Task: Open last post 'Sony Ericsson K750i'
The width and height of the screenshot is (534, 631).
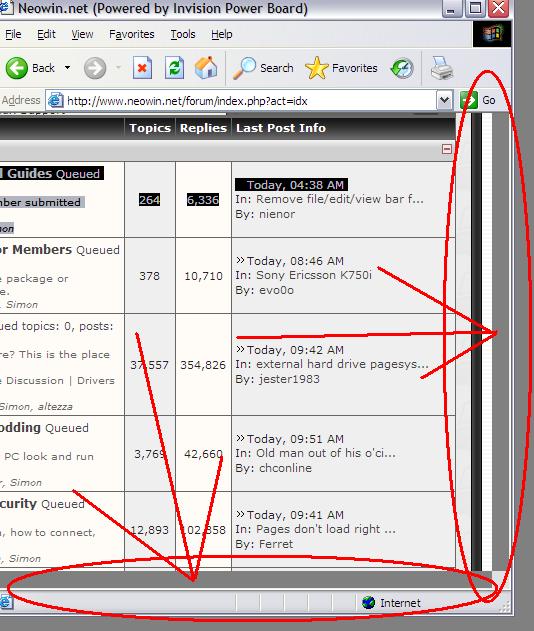Action: tap(314, 275)
